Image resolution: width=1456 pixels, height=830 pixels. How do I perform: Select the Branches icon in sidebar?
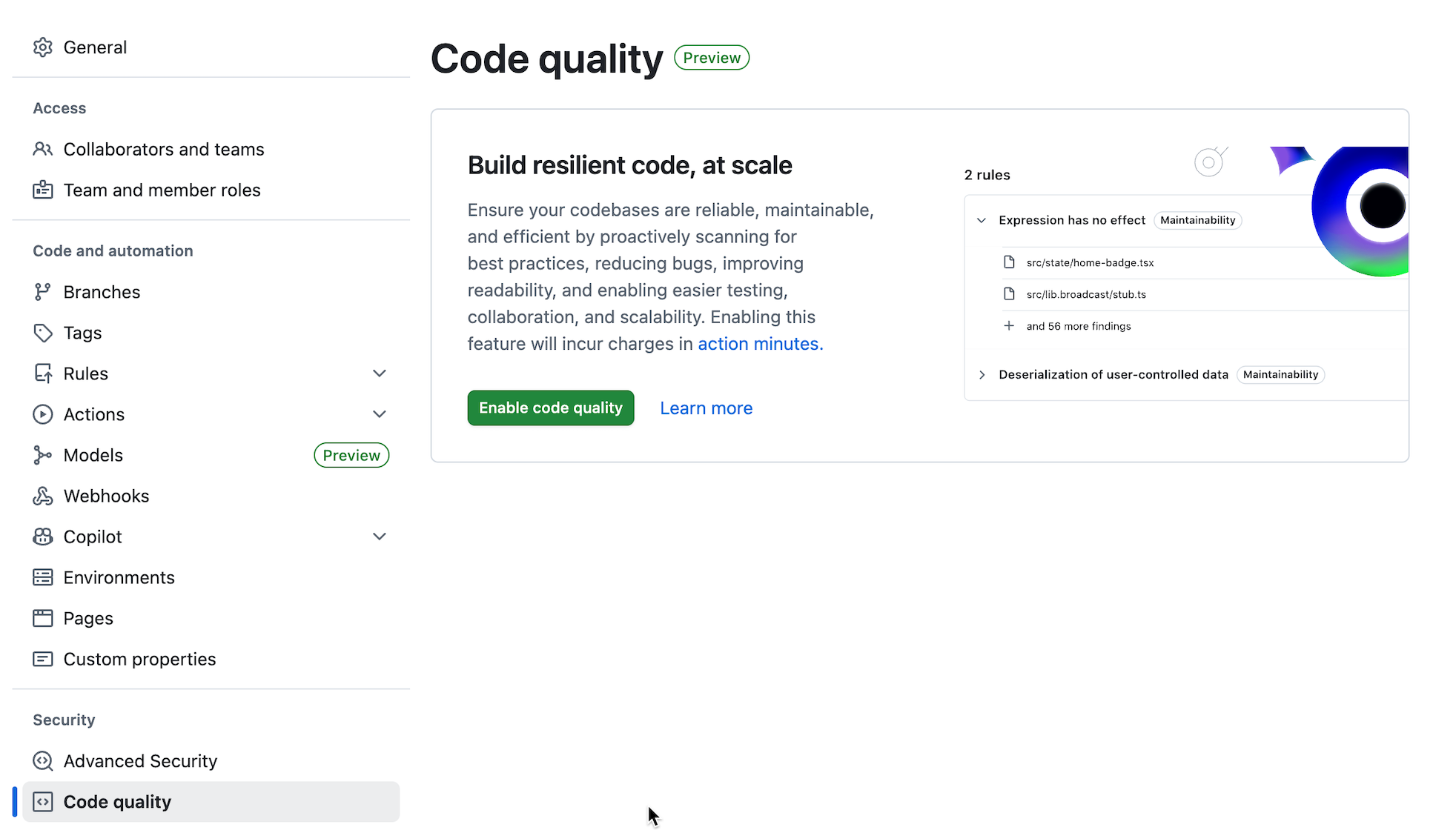coord(43,291)
